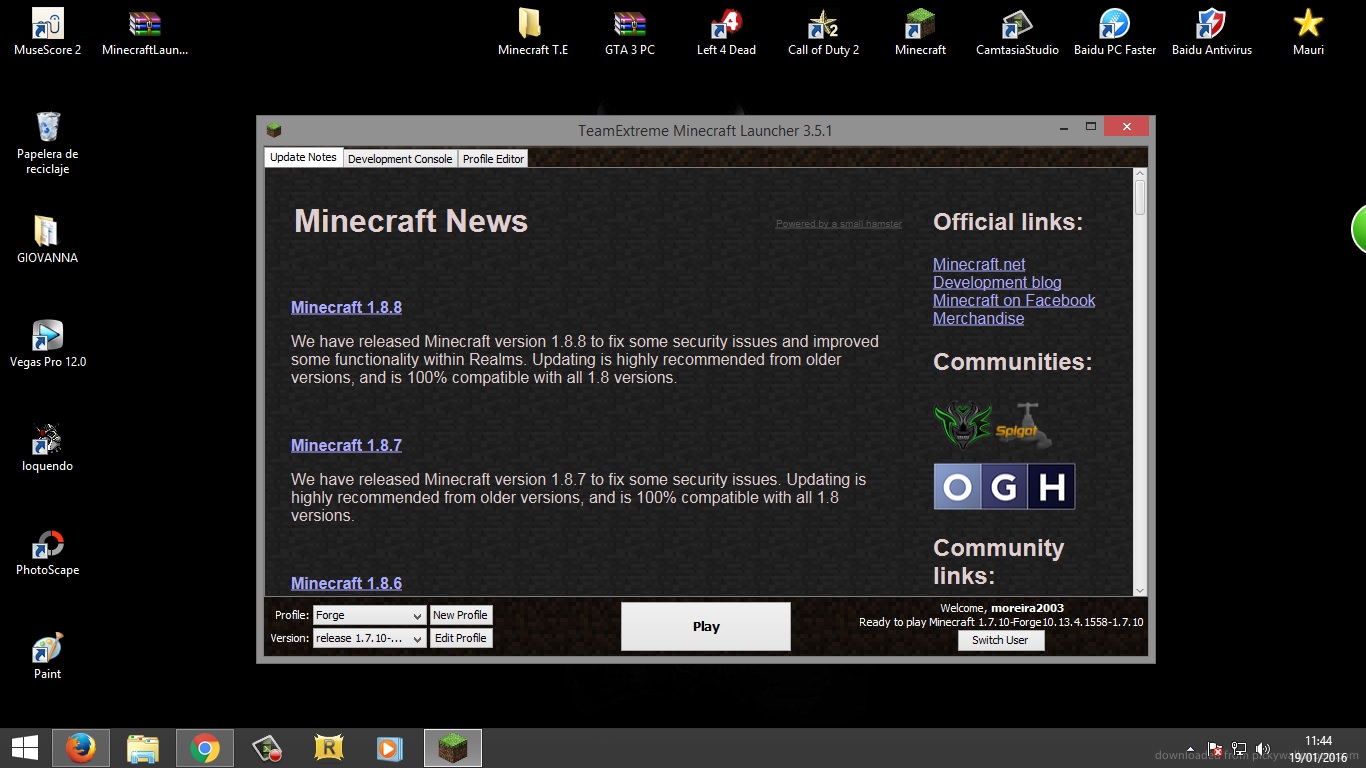Image resolution: width=1366 pixels, height=768 pixels.
Task: Click the Edit Profile button
Action: click(x=461, y=638)
